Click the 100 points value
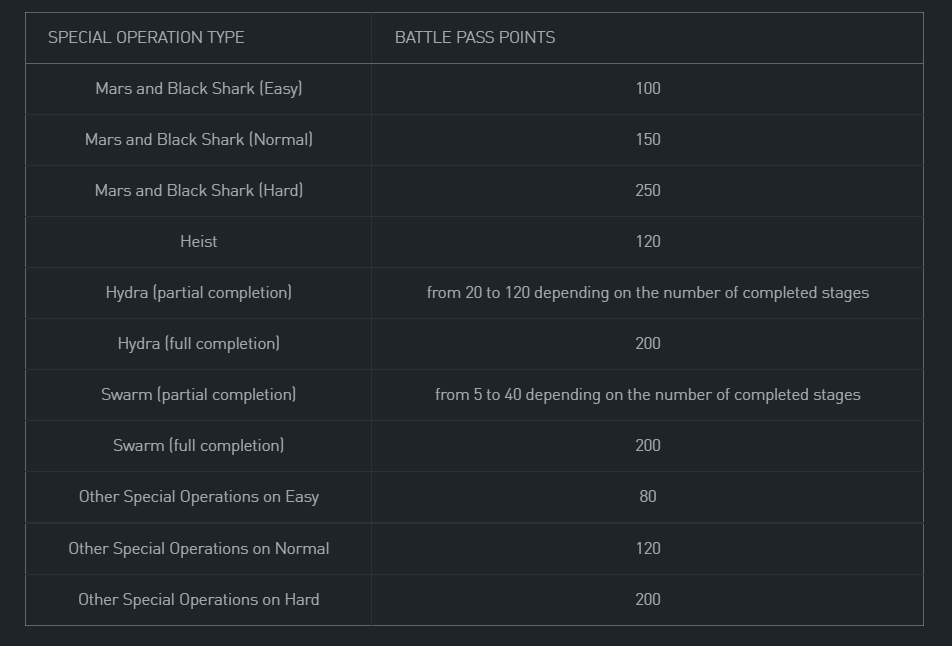 [648, 88]
